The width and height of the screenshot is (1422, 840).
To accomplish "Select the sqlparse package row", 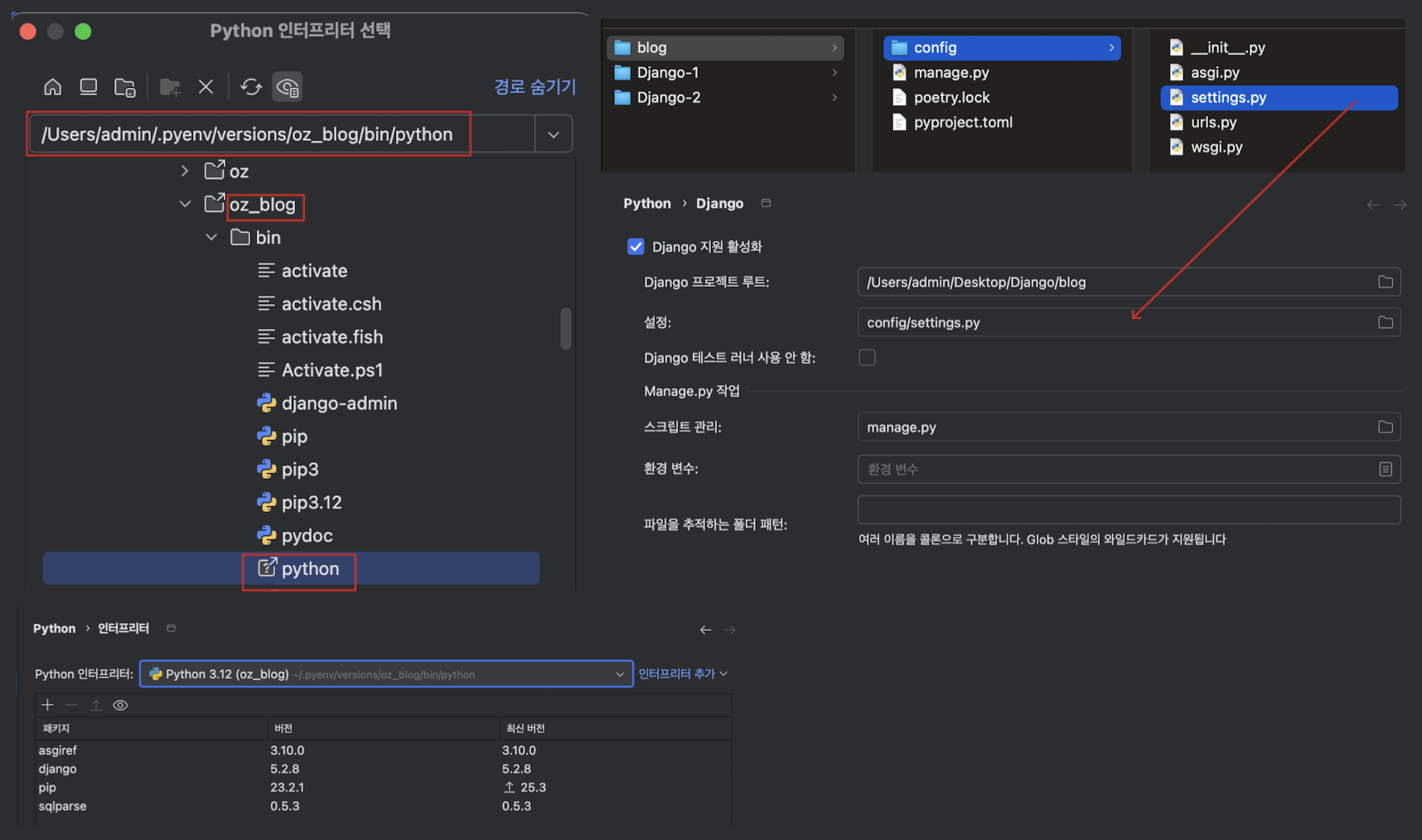I will tap(383, 806).
